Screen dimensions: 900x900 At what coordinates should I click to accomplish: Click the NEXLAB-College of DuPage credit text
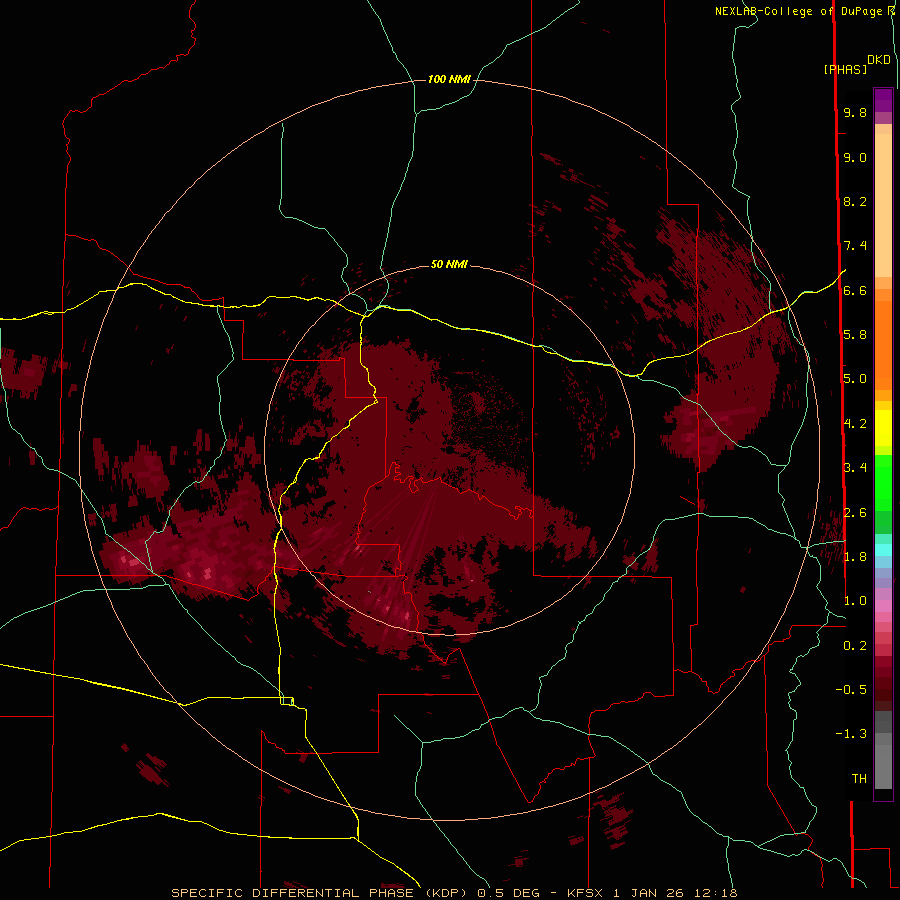pos(798,11)
